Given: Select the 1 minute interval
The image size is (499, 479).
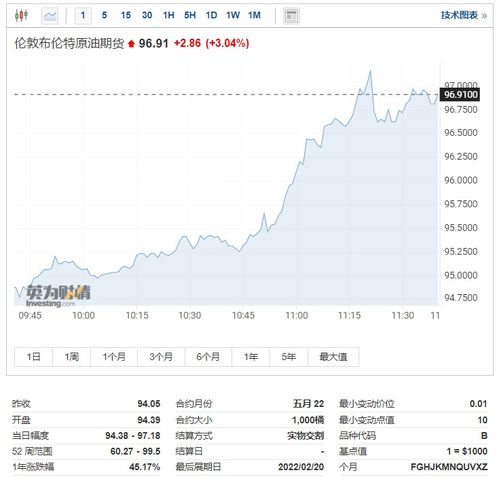Looking at the screenshot, I should (x=83, y=15).
